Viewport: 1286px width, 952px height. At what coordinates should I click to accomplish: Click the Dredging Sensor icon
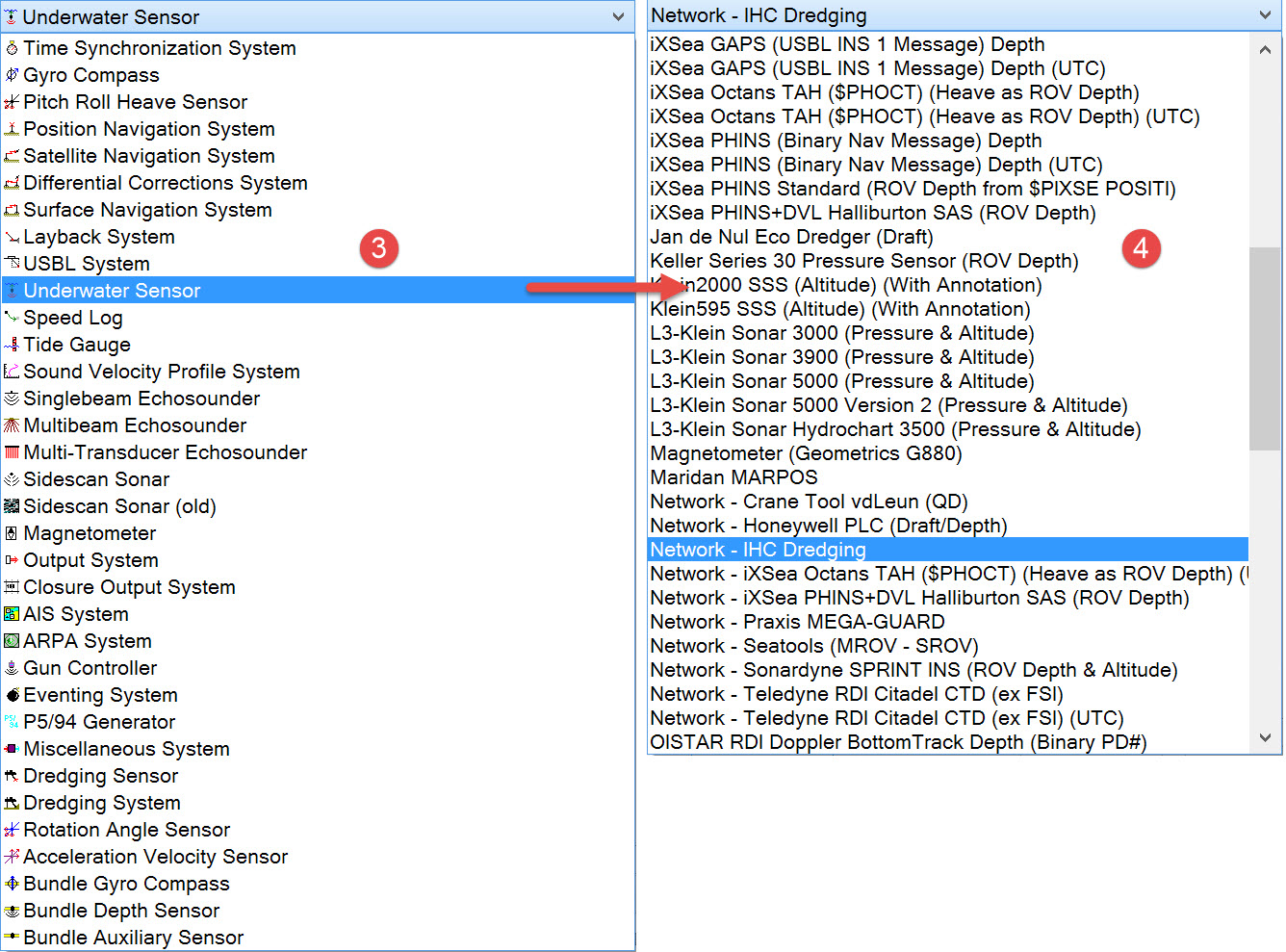tap(12, 776)
